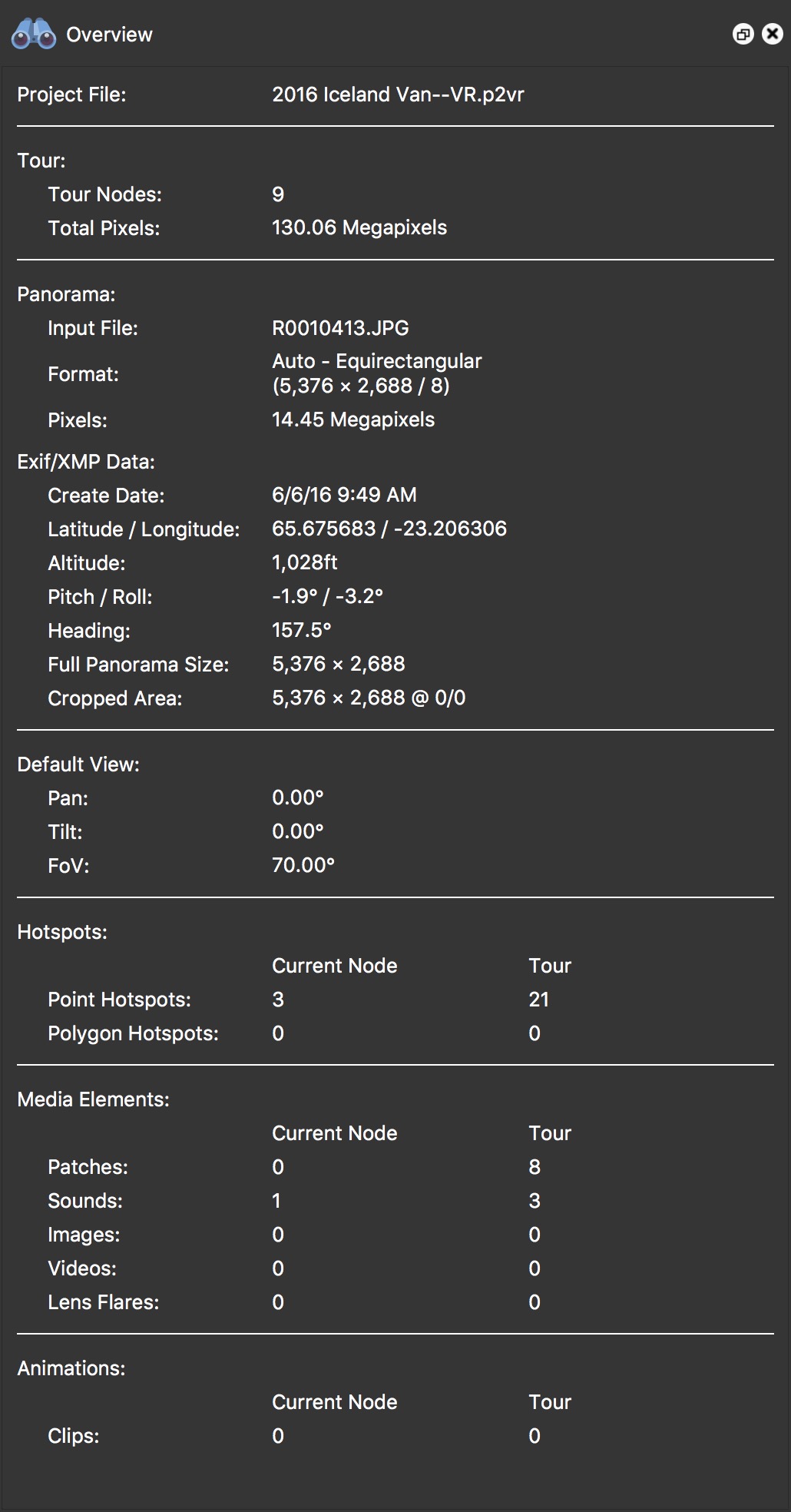Select the Input File entry R0010413.JPG
The image size is (791, 1512).
coord(341,327)
